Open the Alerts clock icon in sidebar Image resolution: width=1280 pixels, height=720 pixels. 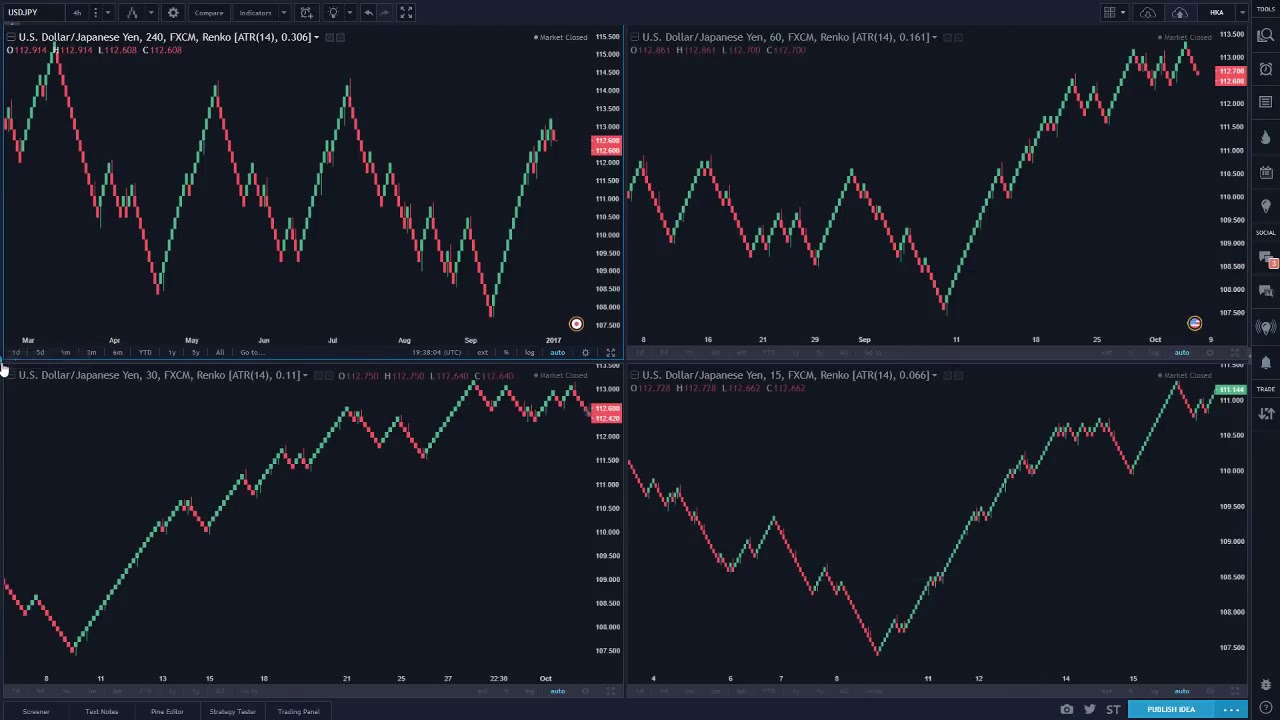click(1266, 69)
